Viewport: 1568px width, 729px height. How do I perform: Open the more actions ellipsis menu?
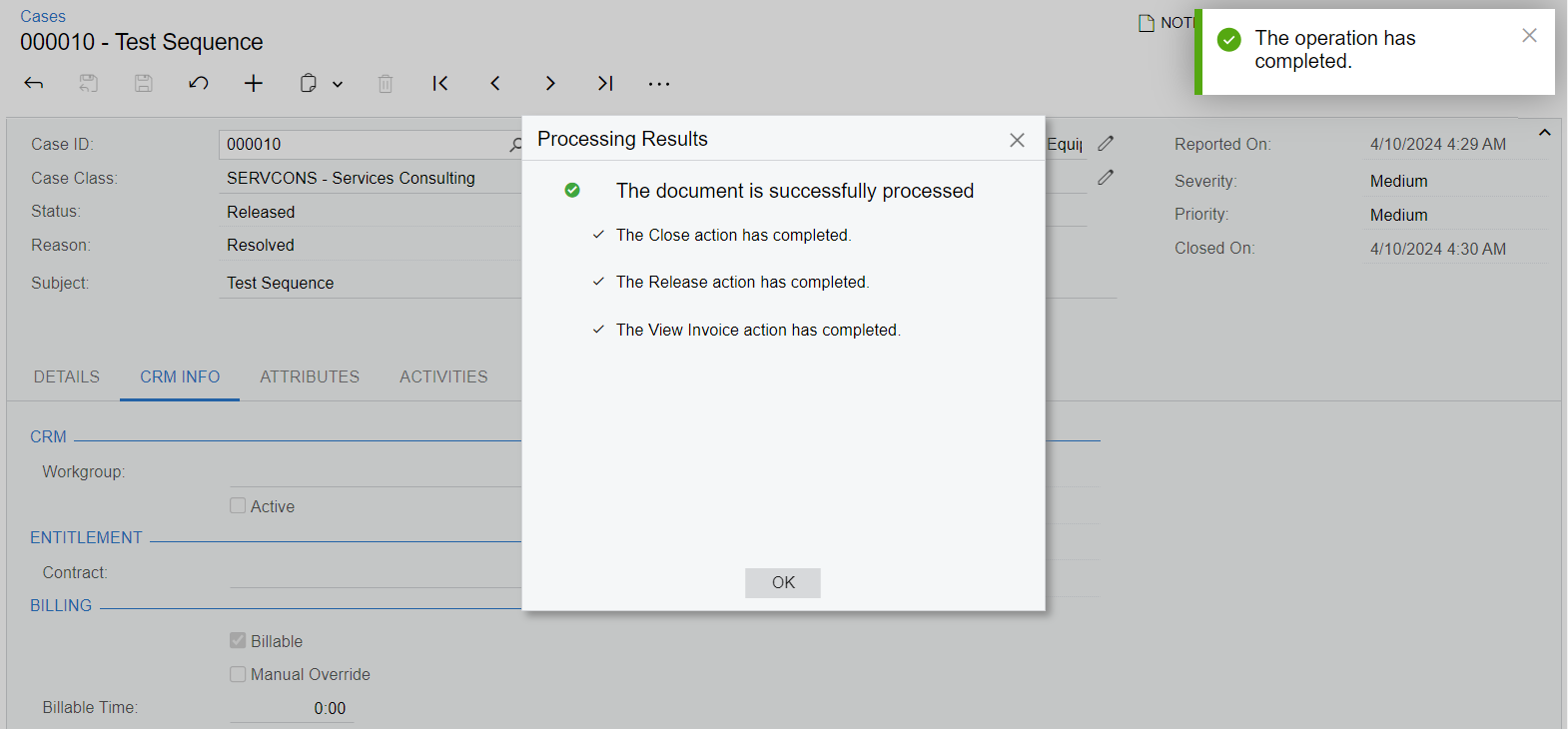click(x=659, y=84)
